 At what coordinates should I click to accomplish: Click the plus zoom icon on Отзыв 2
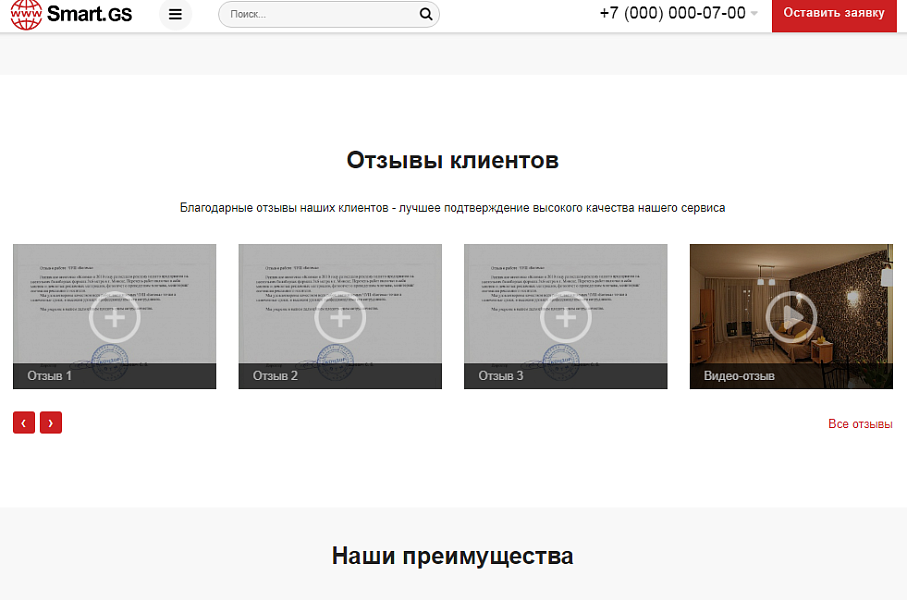[340, 317]
